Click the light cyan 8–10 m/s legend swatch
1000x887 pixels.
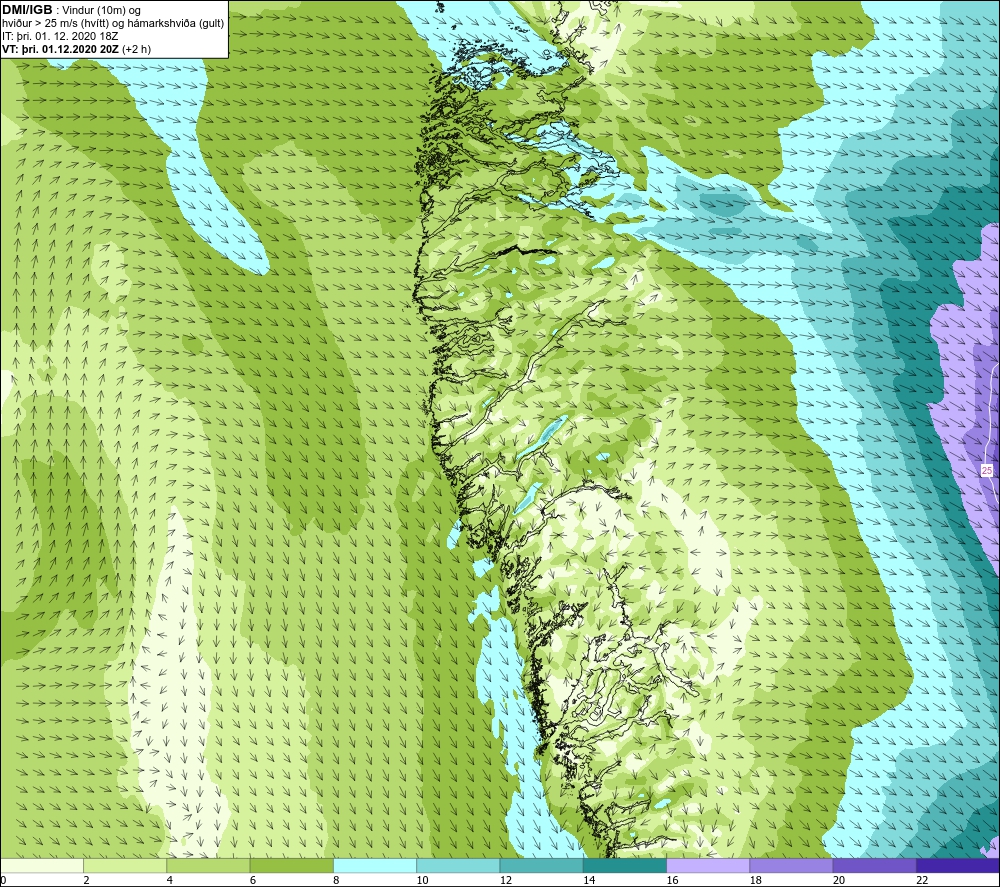tap(375, 865)
